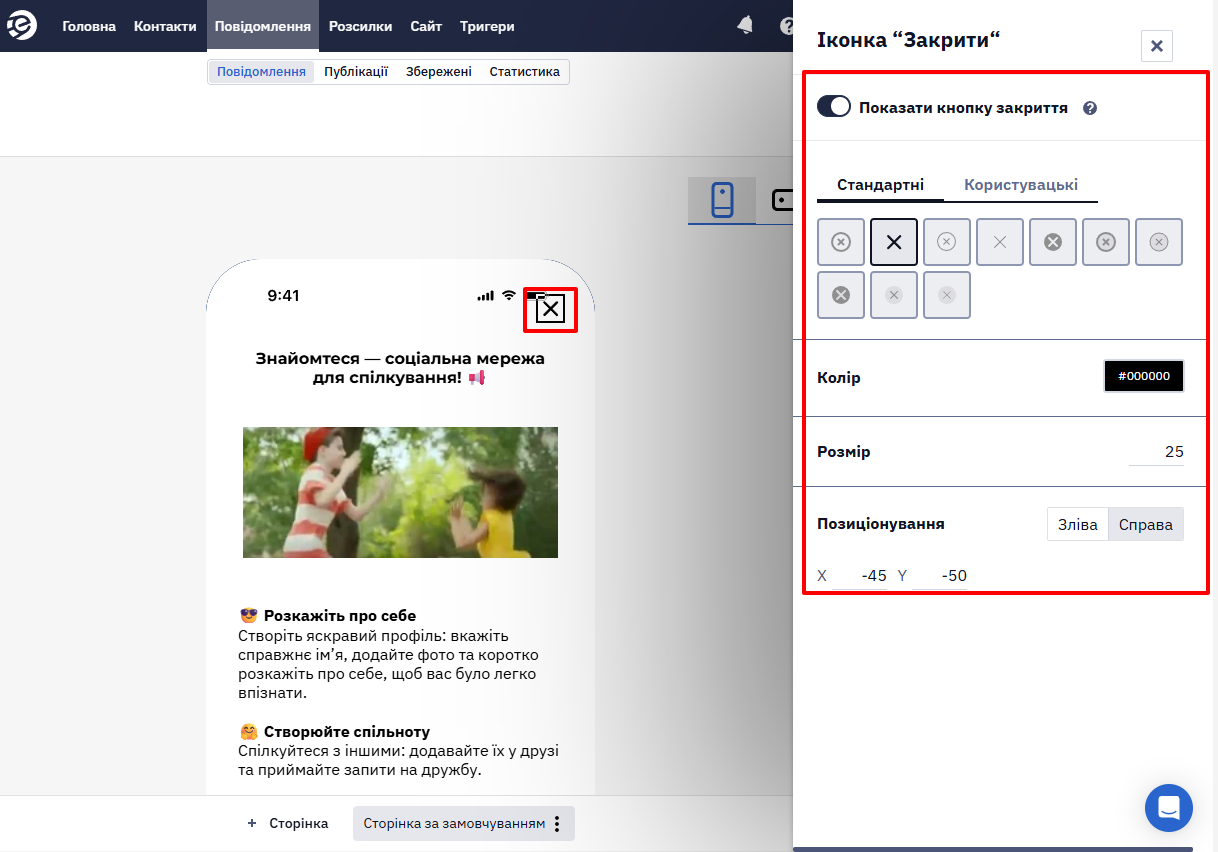This screenshot has width=1218, height=852.
Task: Switch to Стандартні icons tab
Action: (x=881, y=185)
